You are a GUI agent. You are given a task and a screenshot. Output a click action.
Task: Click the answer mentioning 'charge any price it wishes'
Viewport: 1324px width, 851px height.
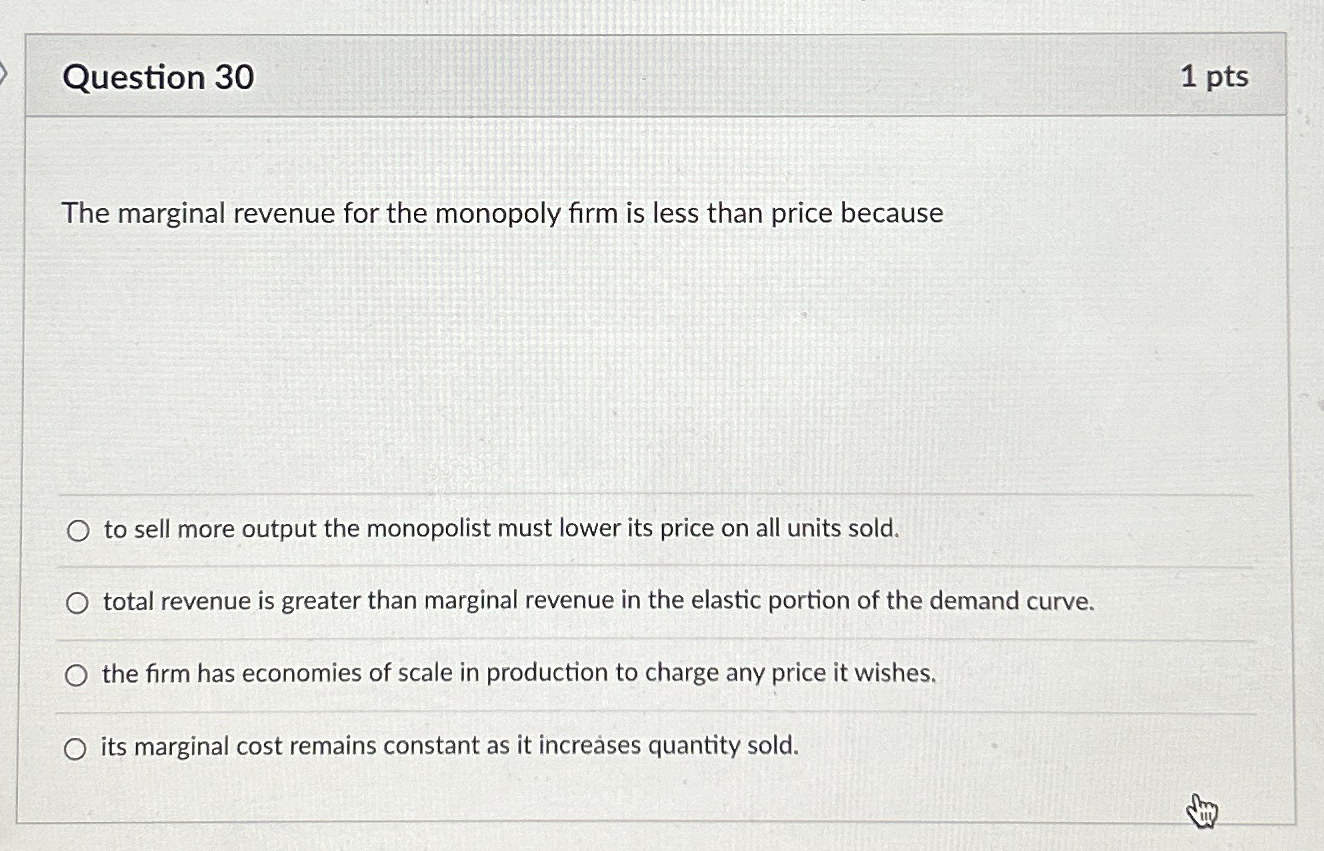pyautogui.click(x=516, y=674)
